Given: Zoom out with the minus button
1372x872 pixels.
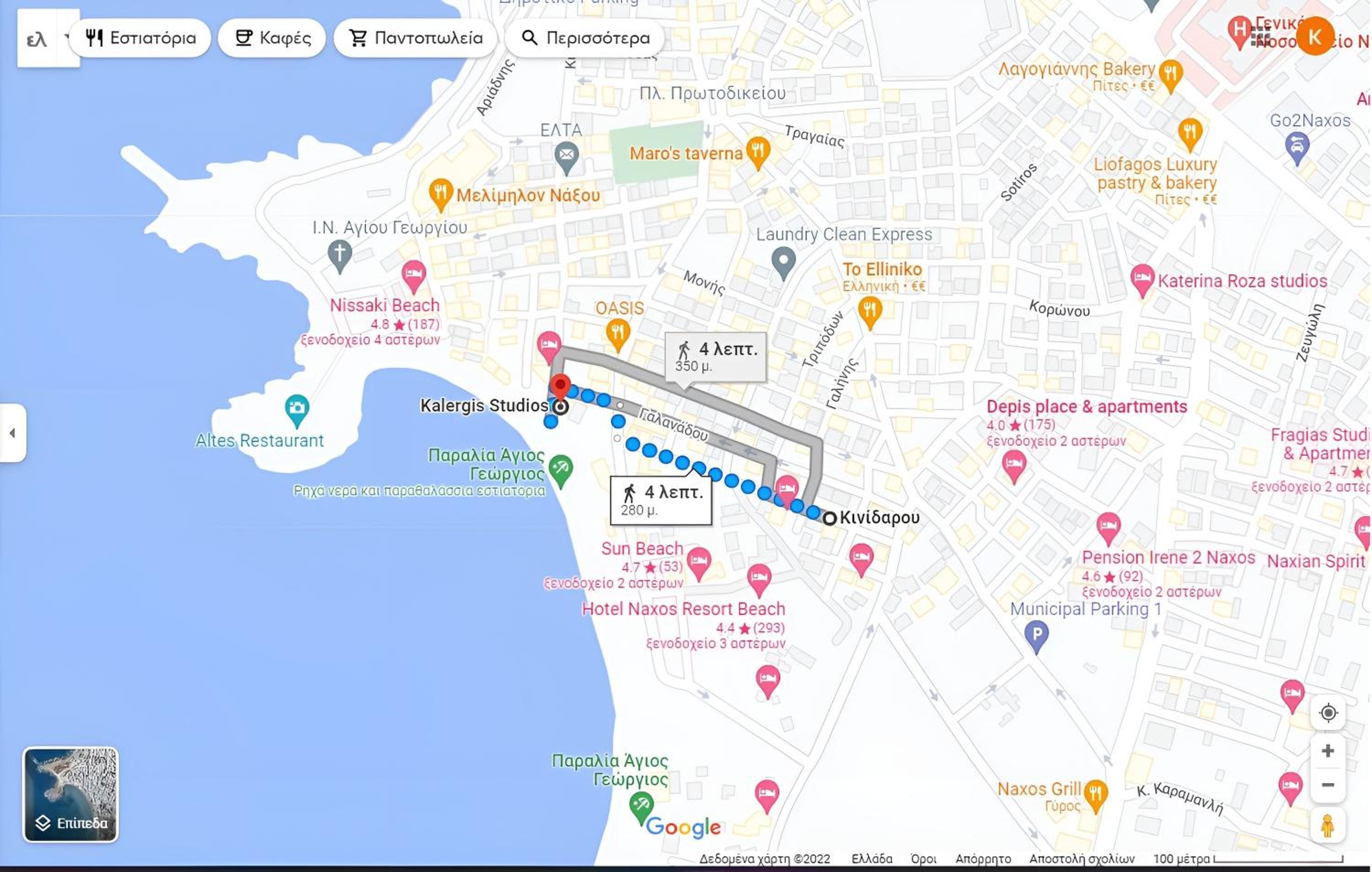Looking at the screenshot, I should 1328,785.
